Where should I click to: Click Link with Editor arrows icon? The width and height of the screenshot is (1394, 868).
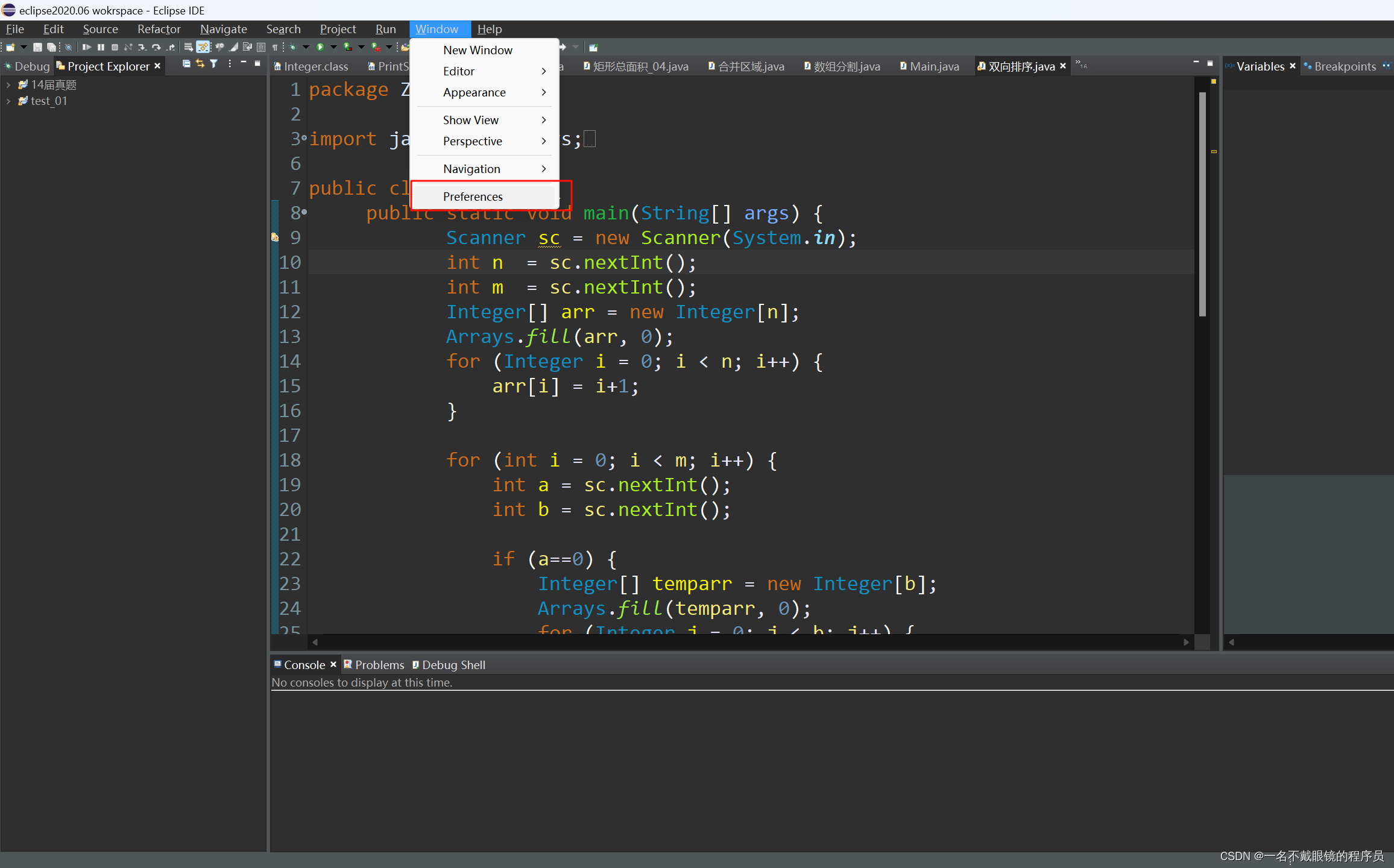coord(200,64)
